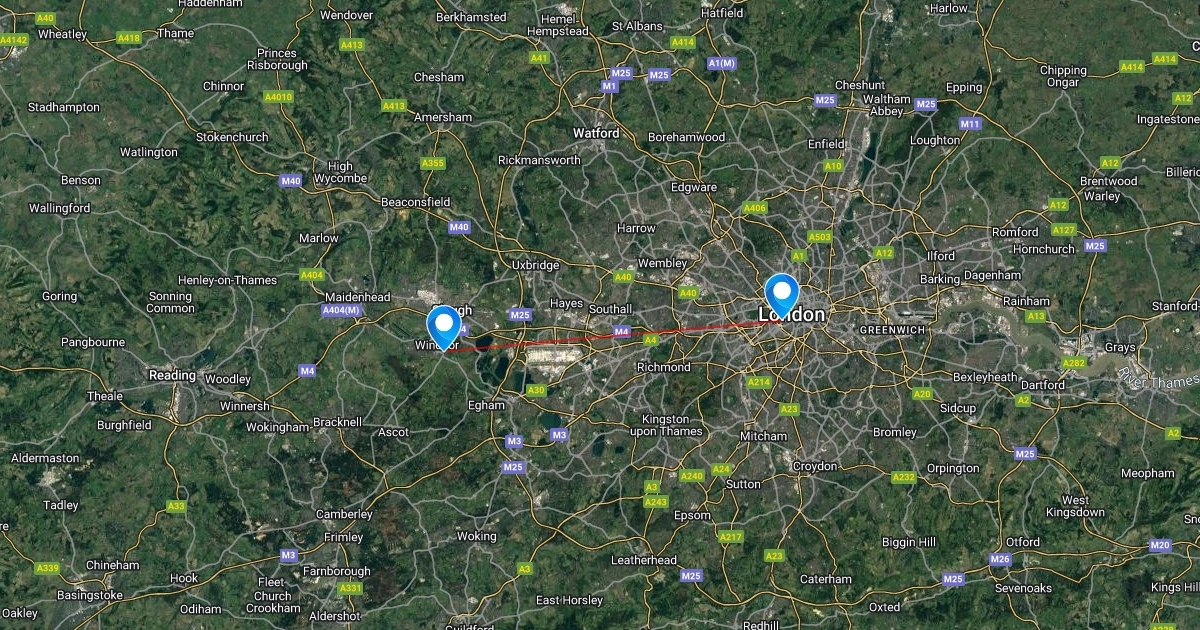Click the Croydon place label
This screenshot has height=630, width=1200.
tap(815, 466)
